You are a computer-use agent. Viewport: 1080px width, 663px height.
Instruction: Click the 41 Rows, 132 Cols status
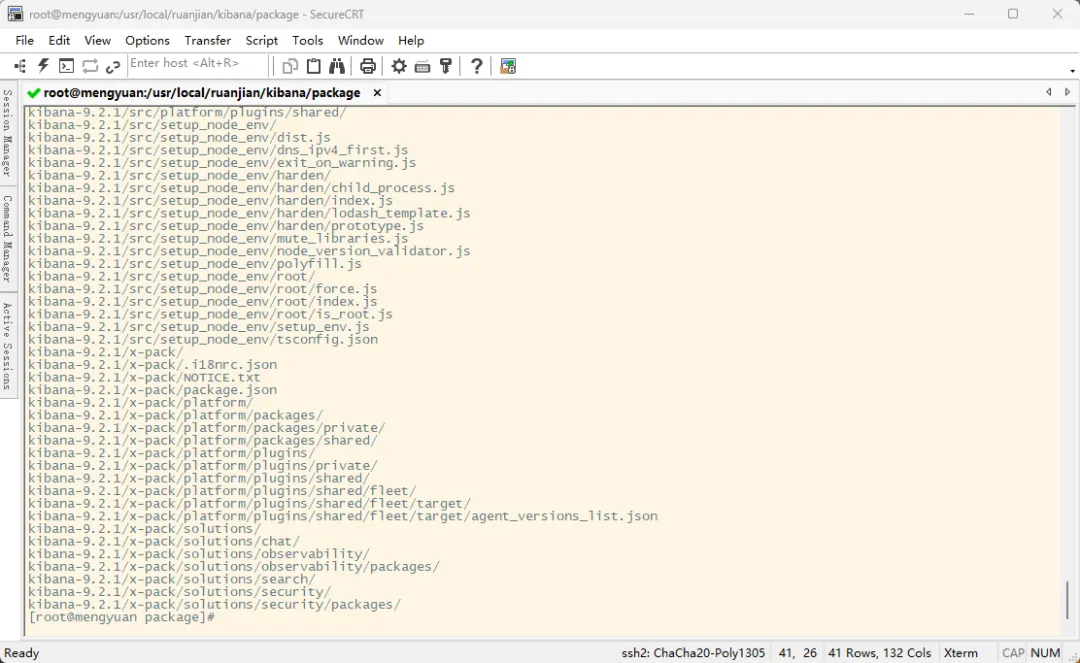click(880, 653)
